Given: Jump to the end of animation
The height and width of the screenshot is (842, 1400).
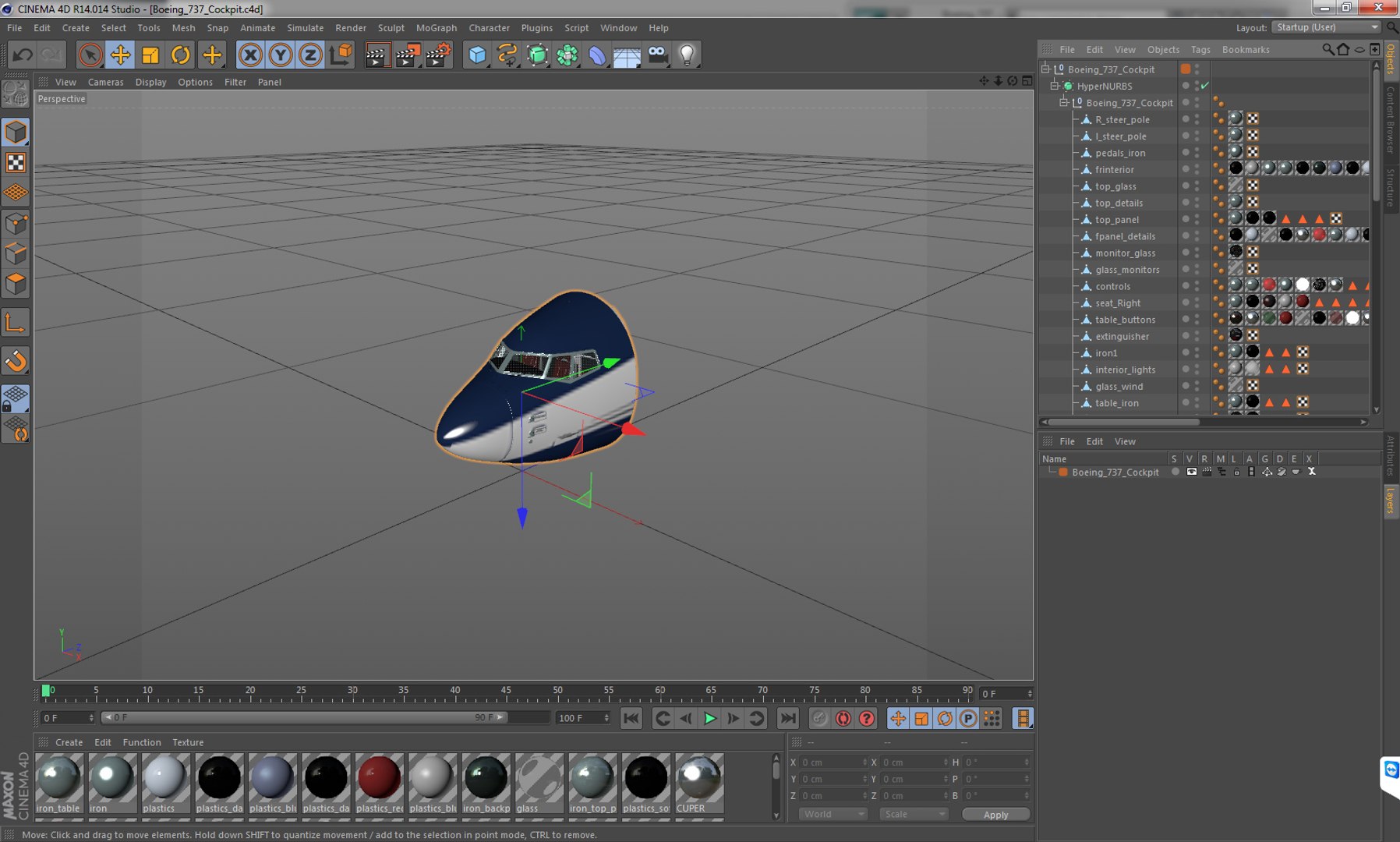Looking at the screenshot, I should 788,719.
